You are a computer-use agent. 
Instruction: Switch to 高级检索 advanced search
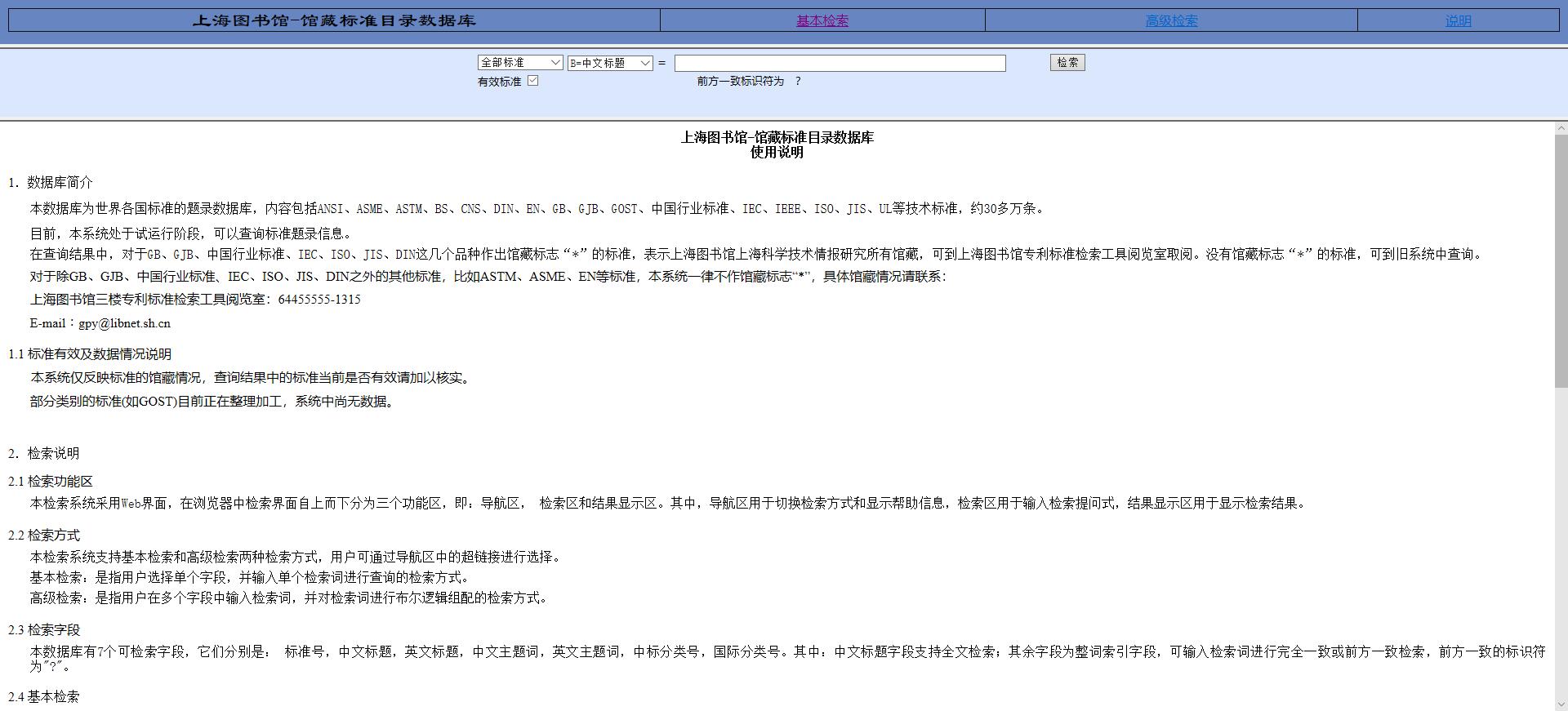tap(1171, 21)
